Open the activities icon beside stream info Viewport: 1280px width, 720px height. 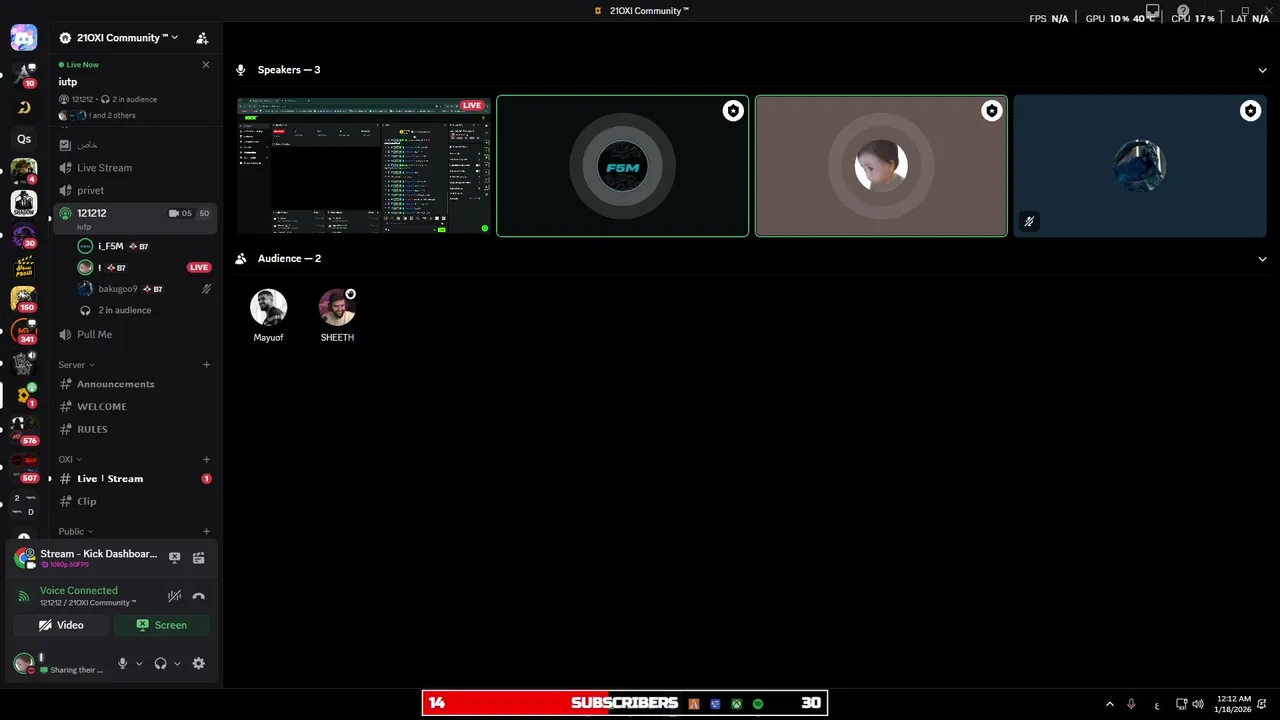pyautogui.click(x=199, y=558)
